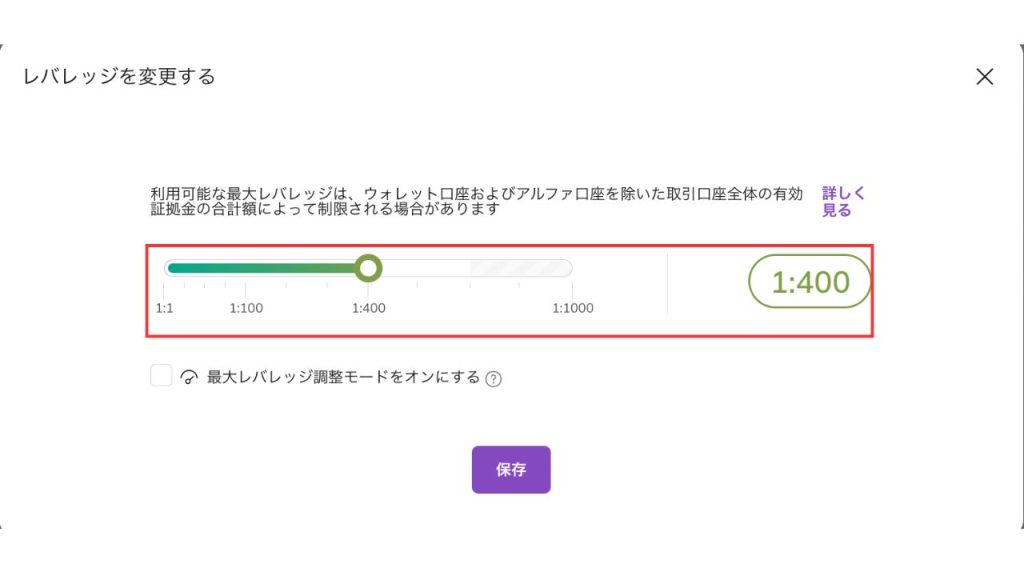Open the help tooltip via the question mark icon
Viewport: 1024px width, 576px height.
pyautogui.click(x=494, y=375)
